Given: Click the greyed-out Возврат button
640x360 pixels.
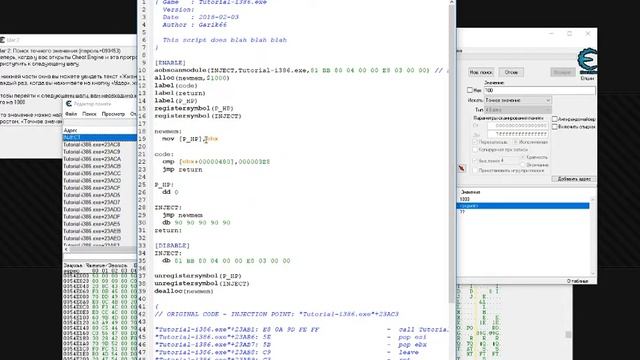Looking at the screenshot, I should 562,72.
